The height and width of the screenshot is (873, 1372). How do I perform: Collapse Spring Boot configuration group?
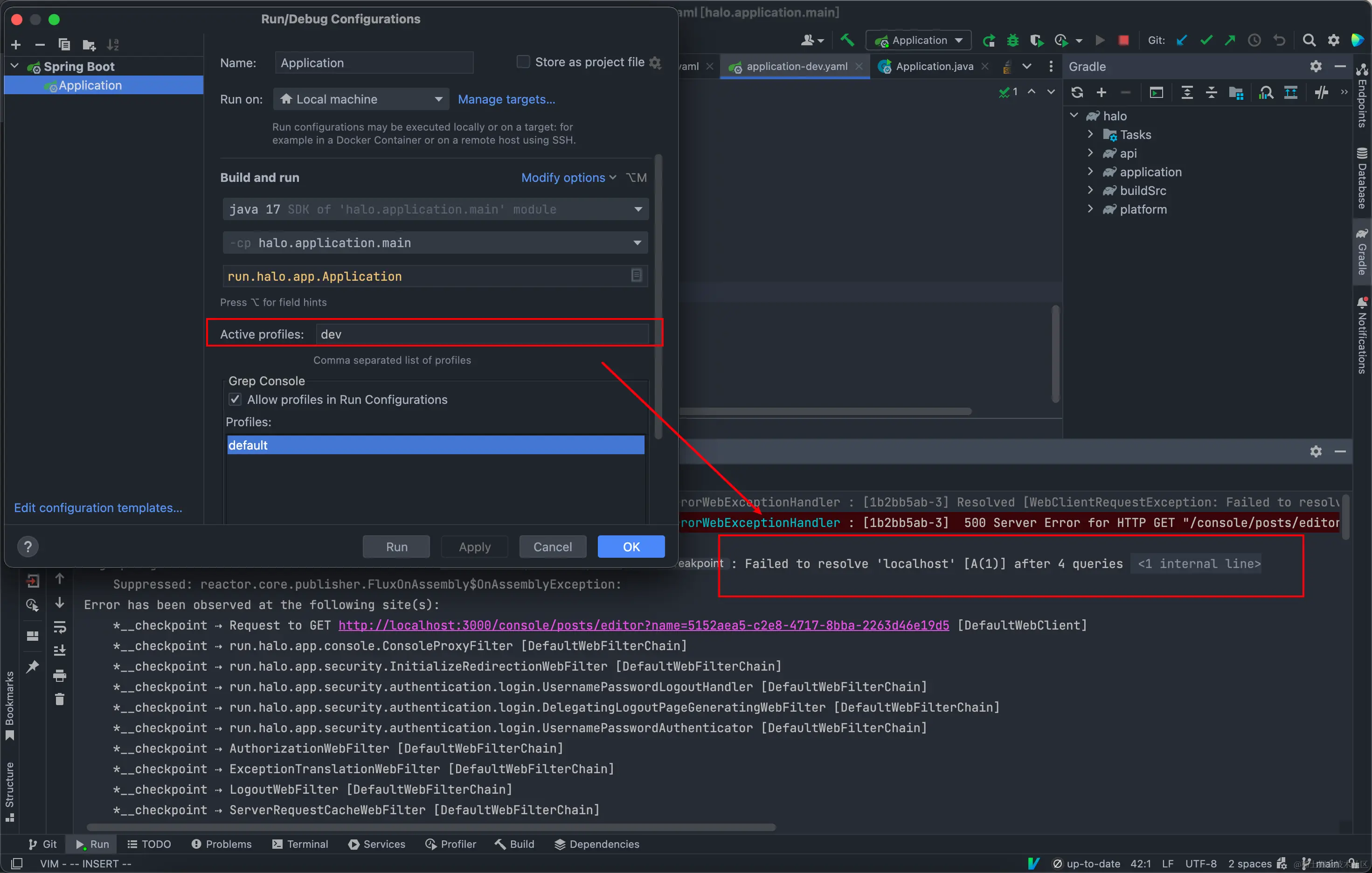(x=15, y=67)
